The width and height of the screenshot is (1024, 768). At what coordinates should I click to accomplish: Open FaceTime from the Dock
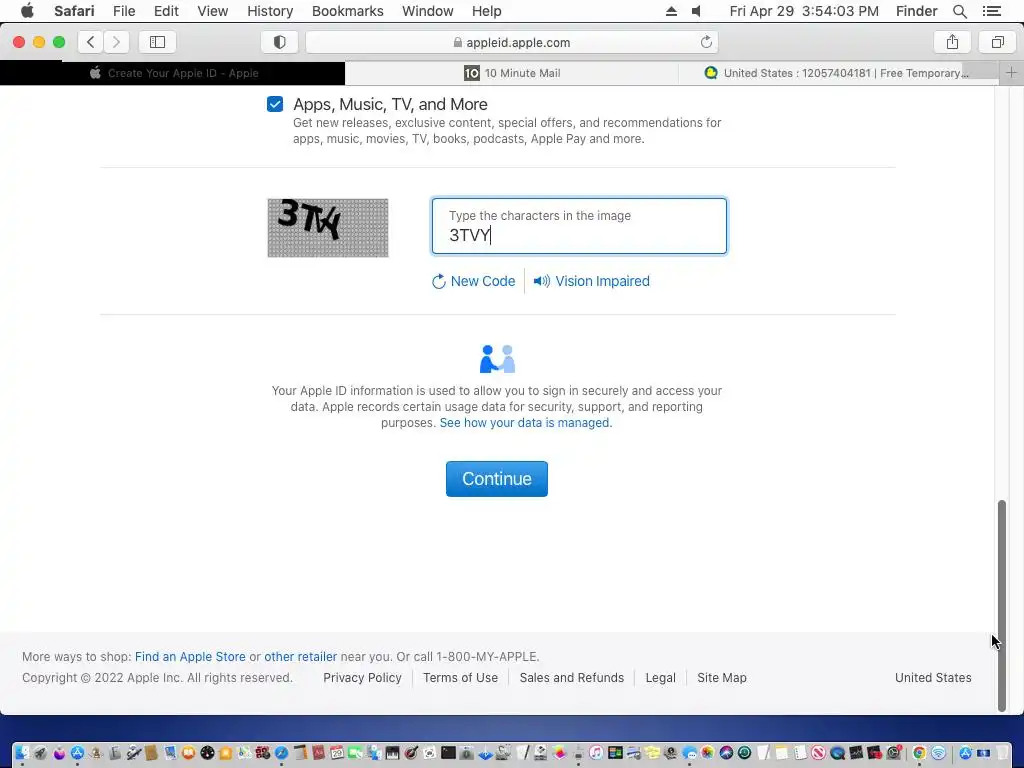coord(355,752)
